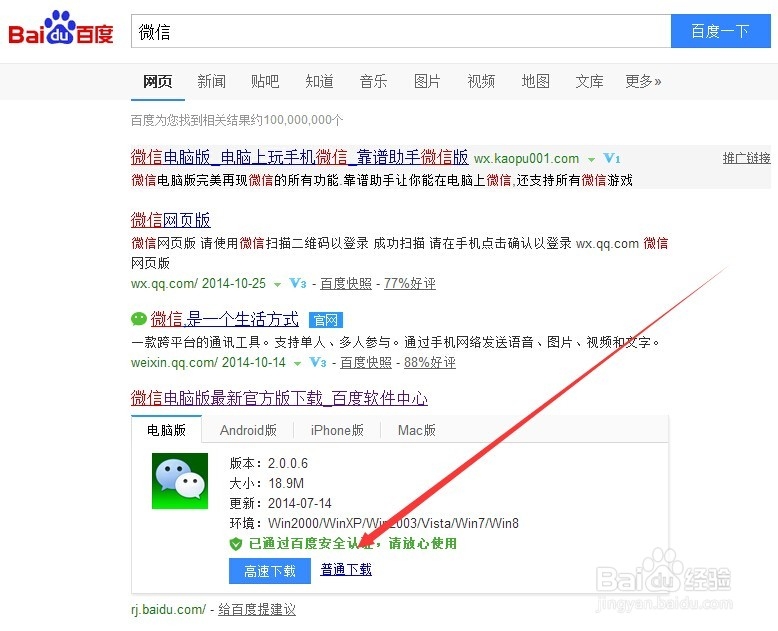778x631 pixels.
Task: Click the V3 badge on the wx.qq.com result
Action: [x=298, y=283]
